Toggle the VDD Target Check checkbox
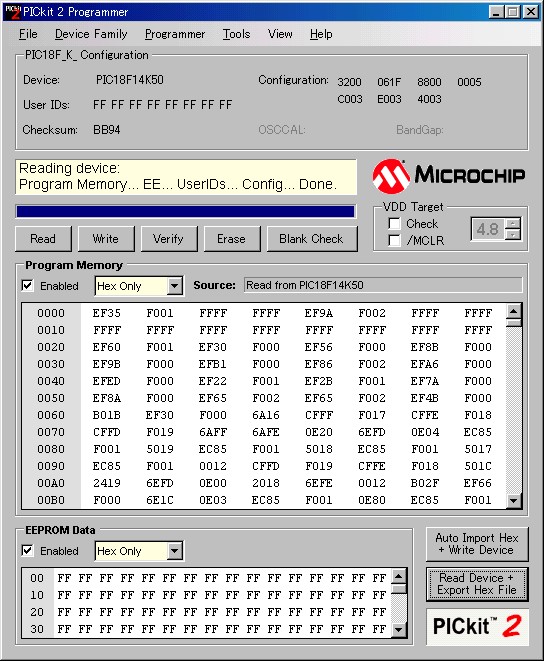This screenshot has height=661, width=544. [x=394, y=223]
